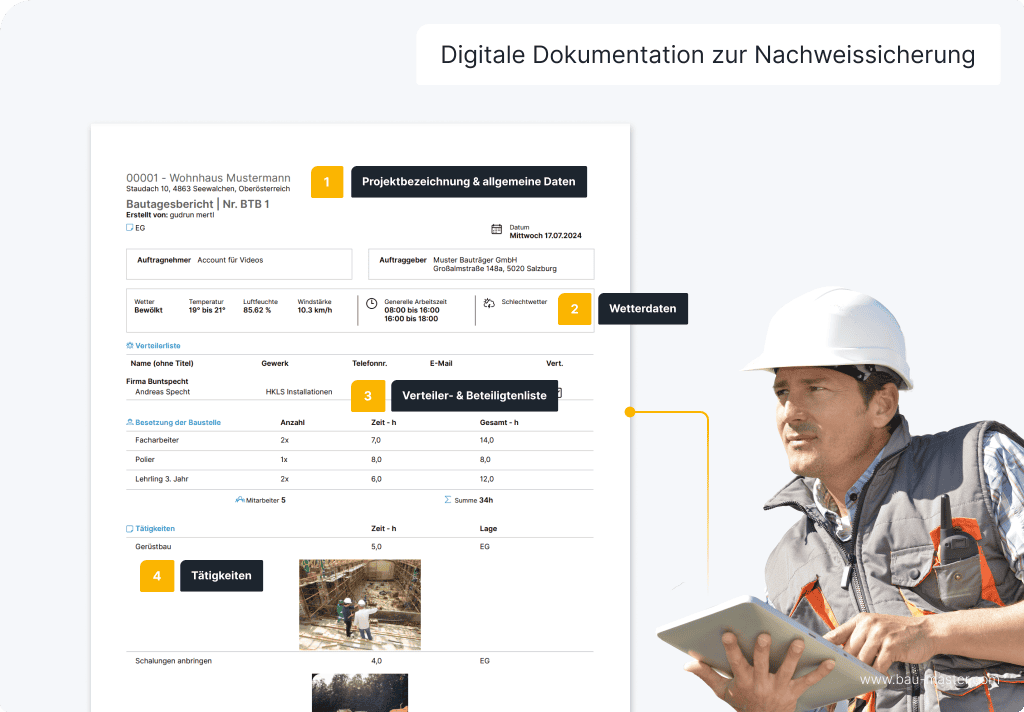
Task: Toggle the EG checkbox under Erstellt von
Action: 129,228
